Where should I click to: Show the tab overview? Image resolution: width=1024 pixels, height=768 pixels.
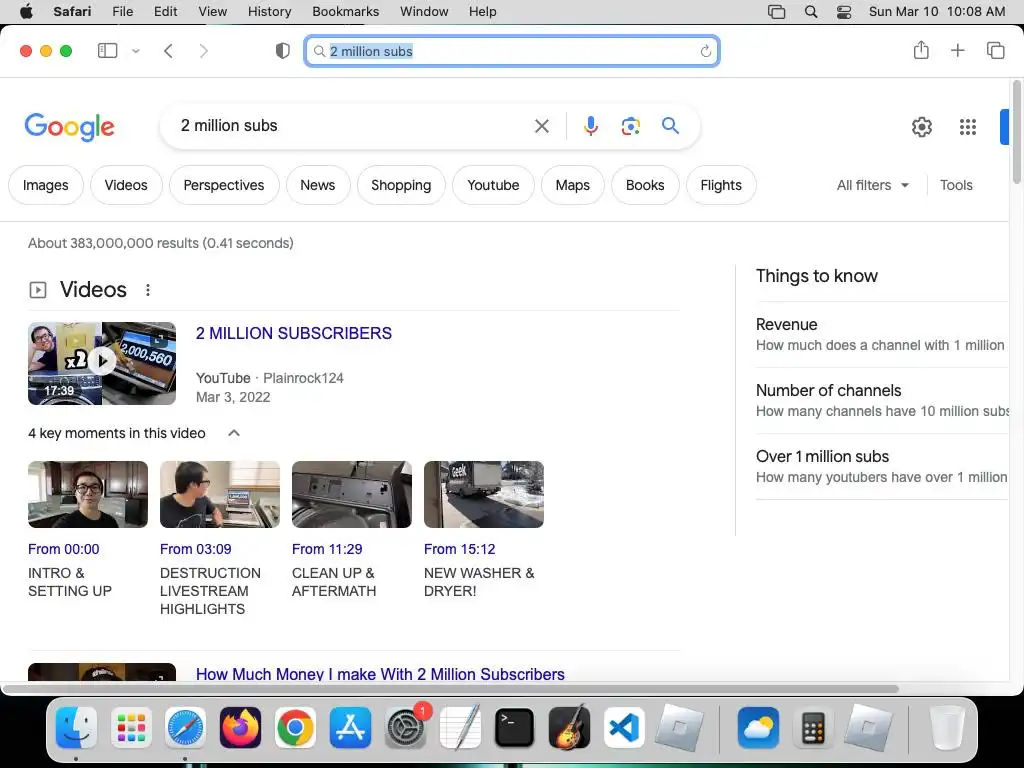pos(995,50)
